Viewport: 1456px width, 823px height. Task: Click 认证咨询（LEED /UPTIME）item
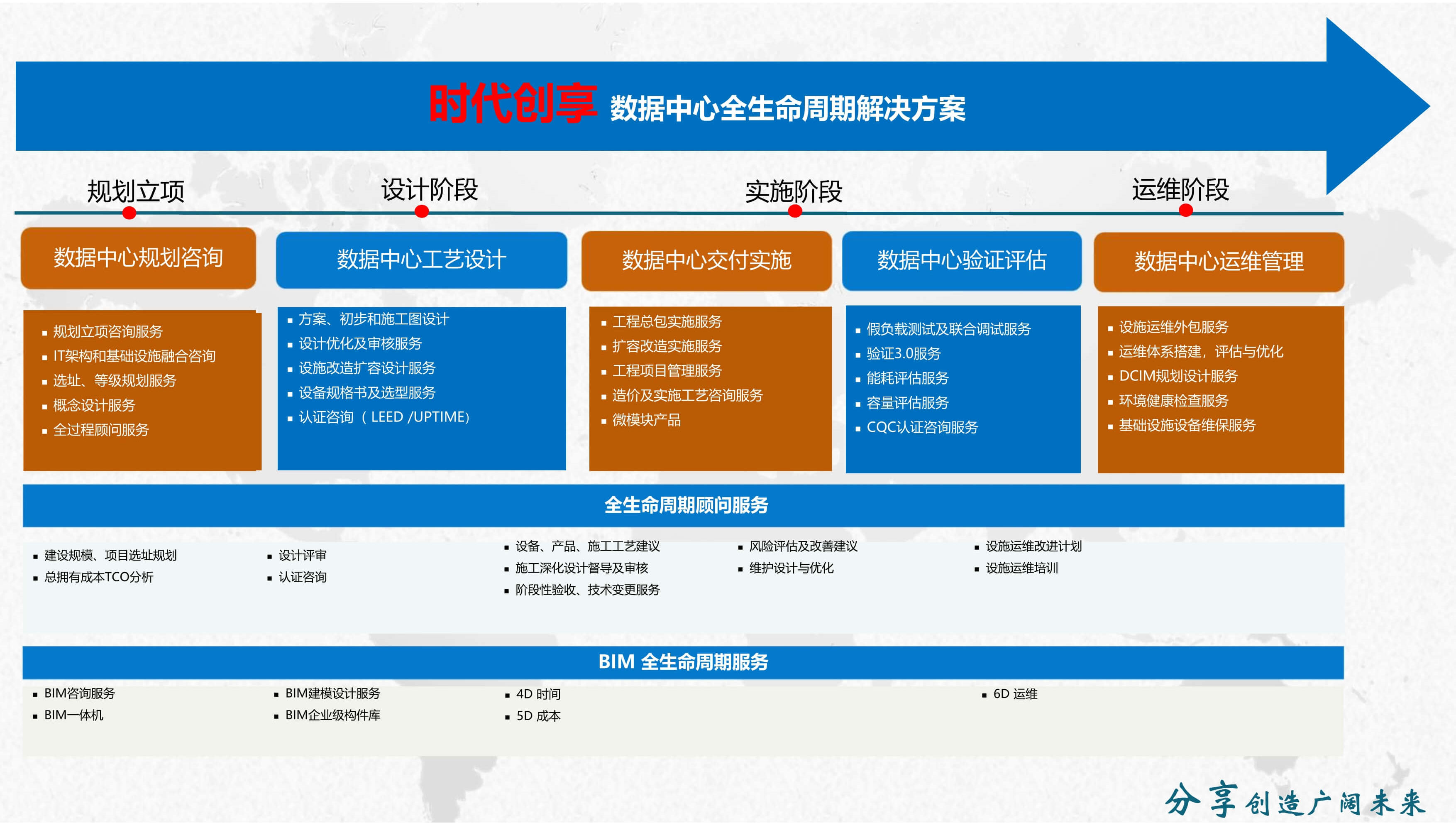384,417
